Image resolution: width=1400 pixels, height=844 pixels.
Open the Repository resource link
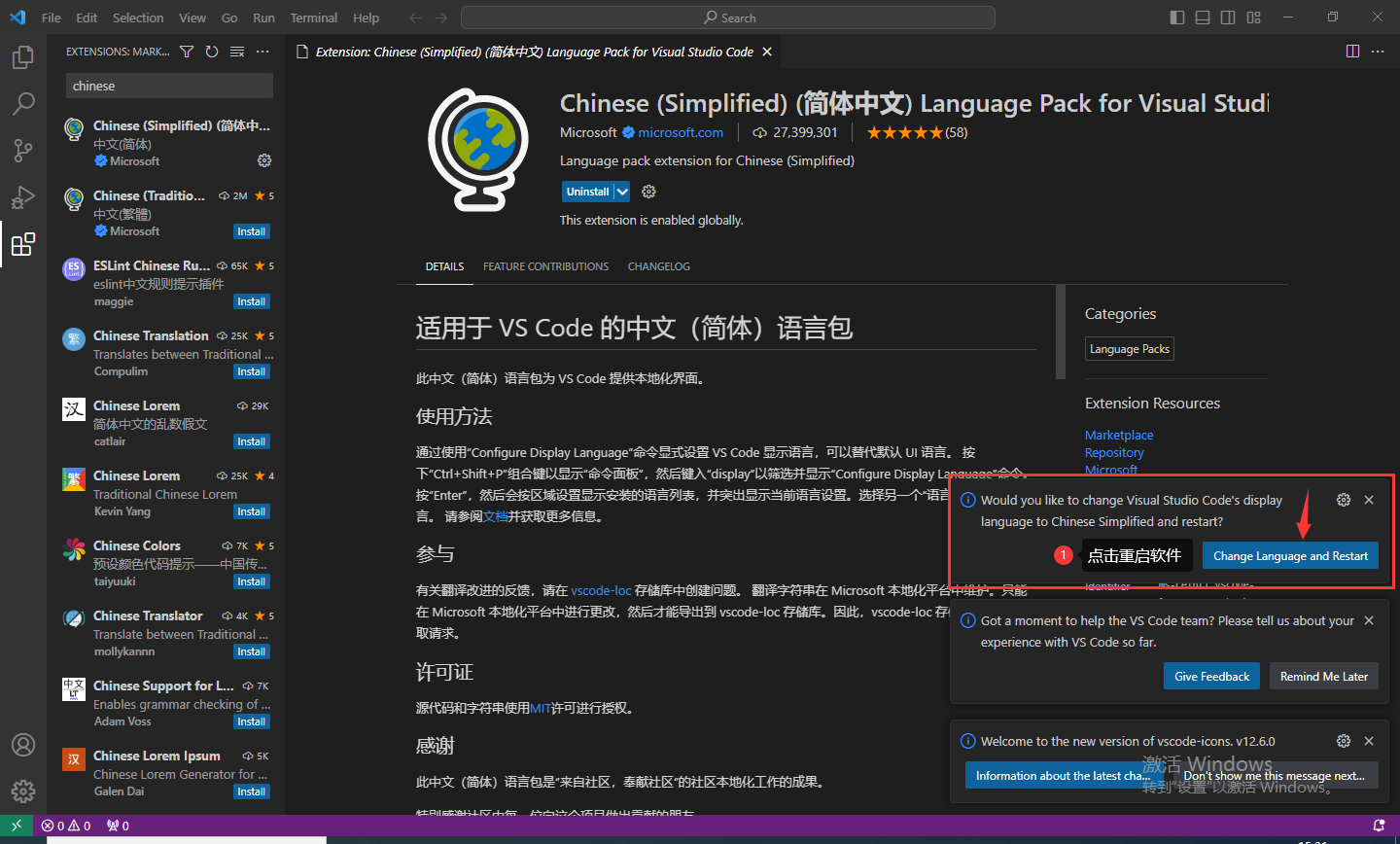(x=1114, y=453)
